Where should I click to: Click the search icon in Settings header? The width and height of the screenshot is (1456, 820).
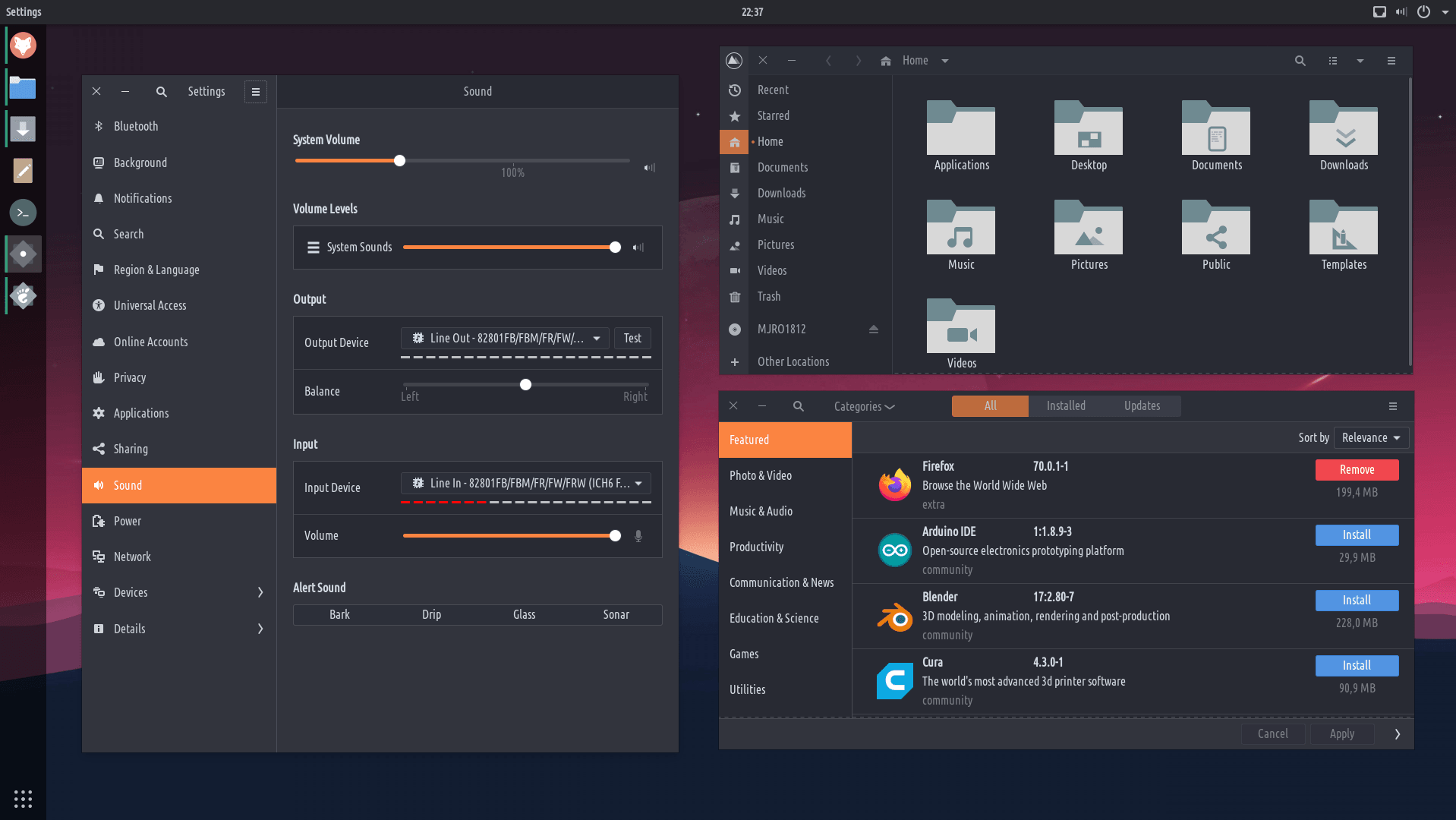pyautogui.click(x=161, y=92)
